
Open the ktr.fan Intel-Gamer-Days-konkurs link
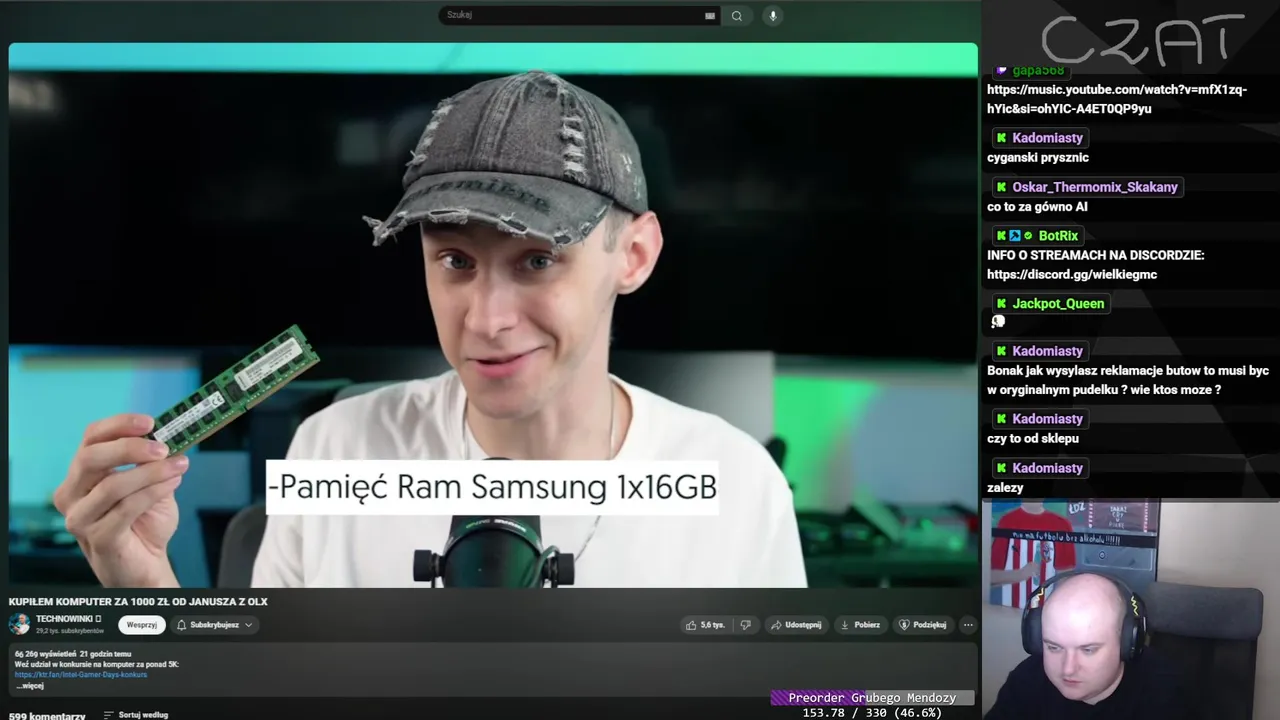tap(81, 675)
